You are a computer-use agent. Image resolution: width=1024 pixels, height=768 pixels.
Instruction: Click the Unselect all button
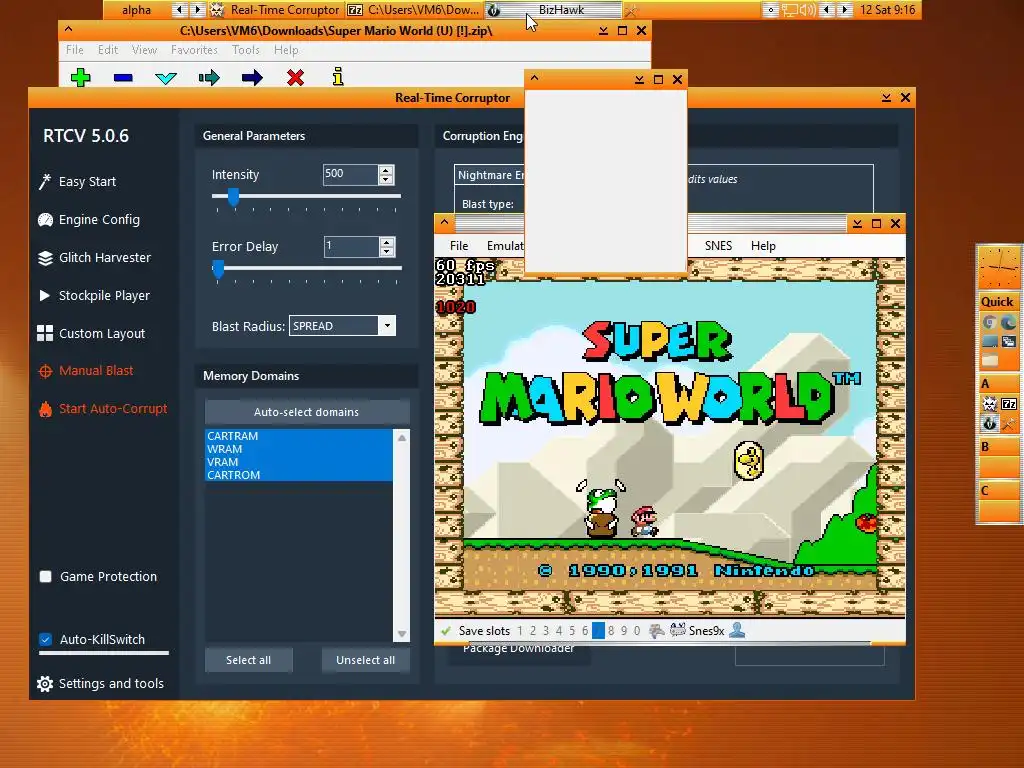click(366, 660)
